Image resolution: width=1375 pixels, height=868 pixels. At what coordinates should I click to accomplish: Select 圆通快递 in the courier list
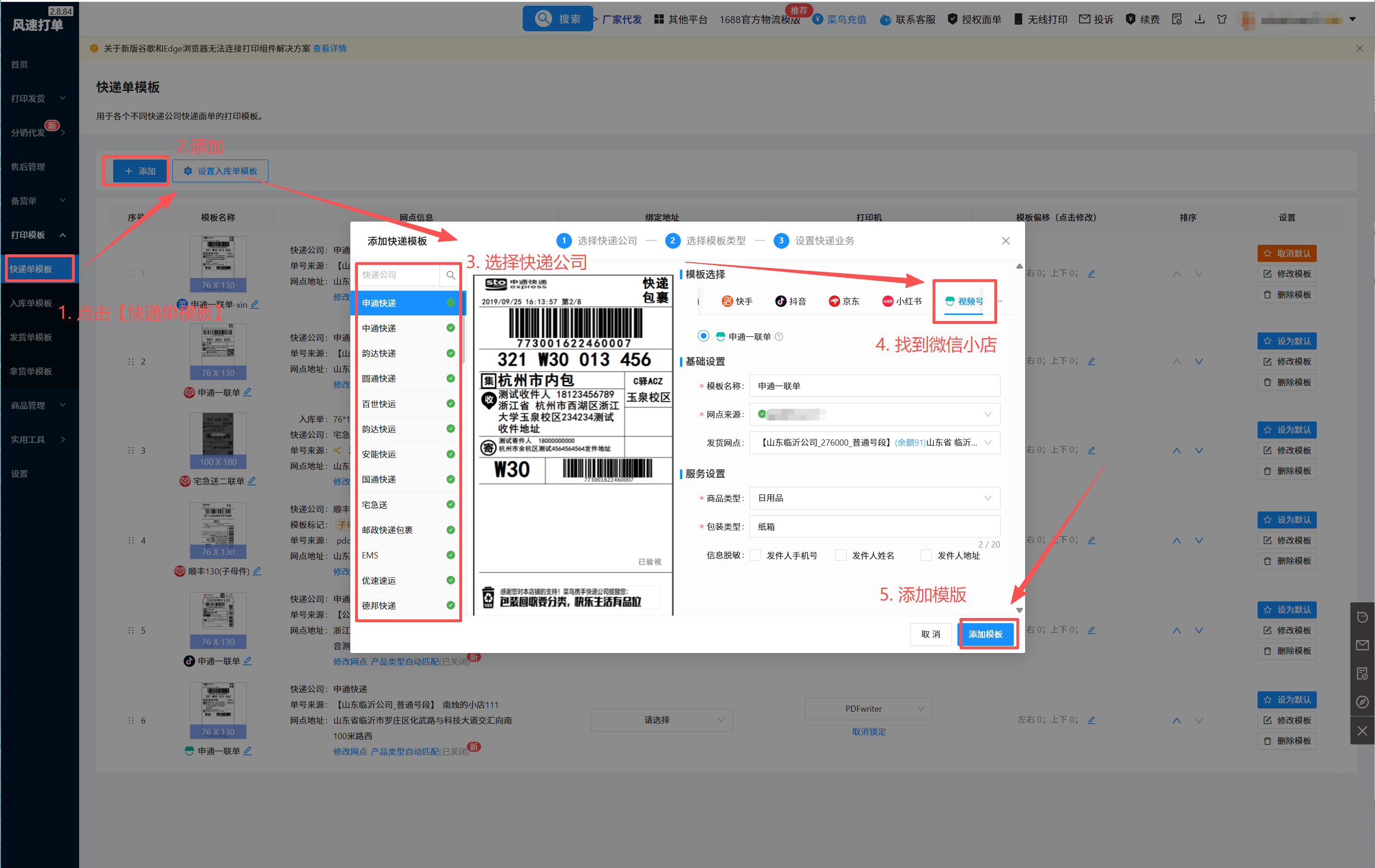[408, 379]
